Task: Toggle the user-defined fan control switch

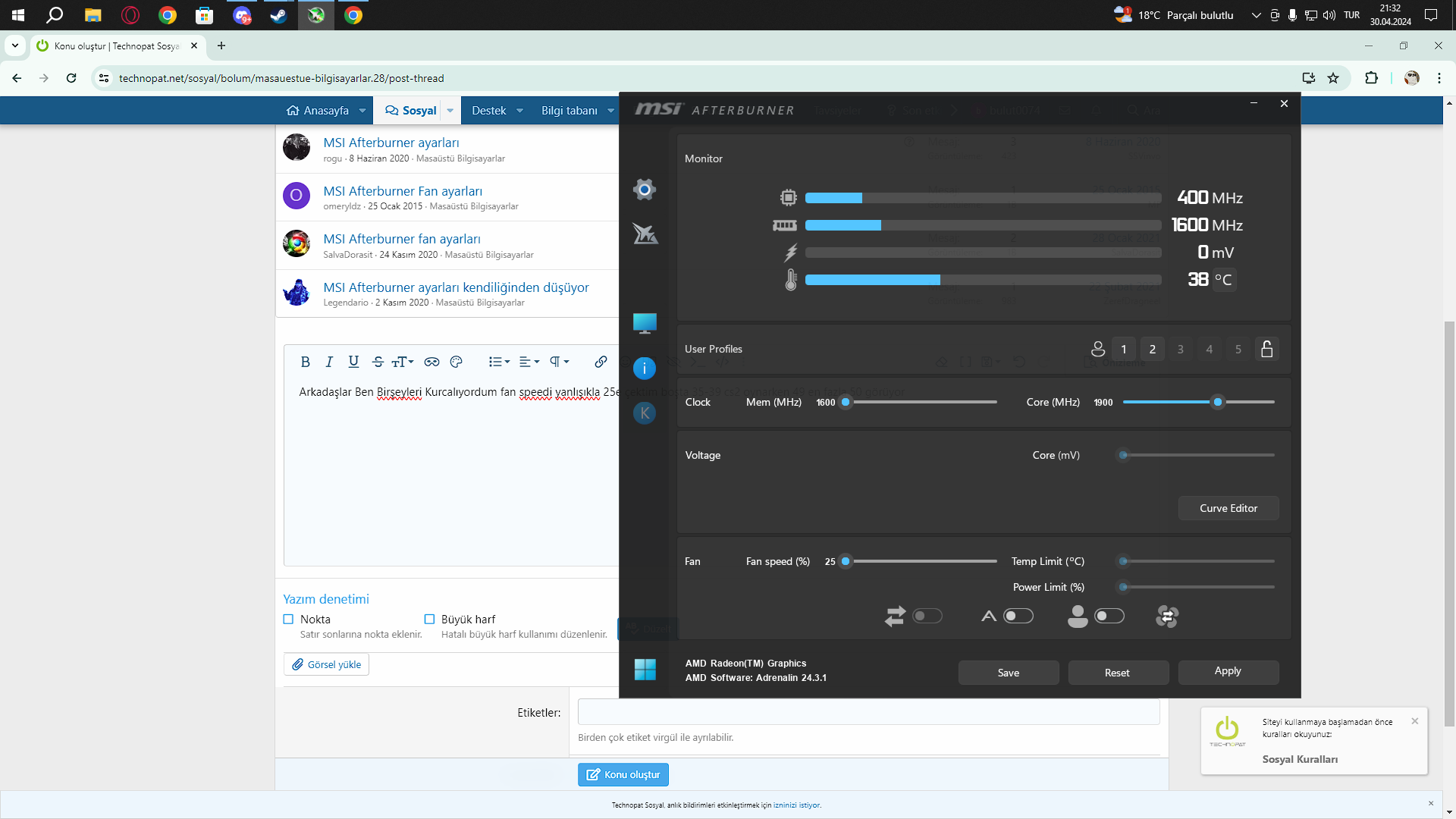Action: [x=1109, y=616]
